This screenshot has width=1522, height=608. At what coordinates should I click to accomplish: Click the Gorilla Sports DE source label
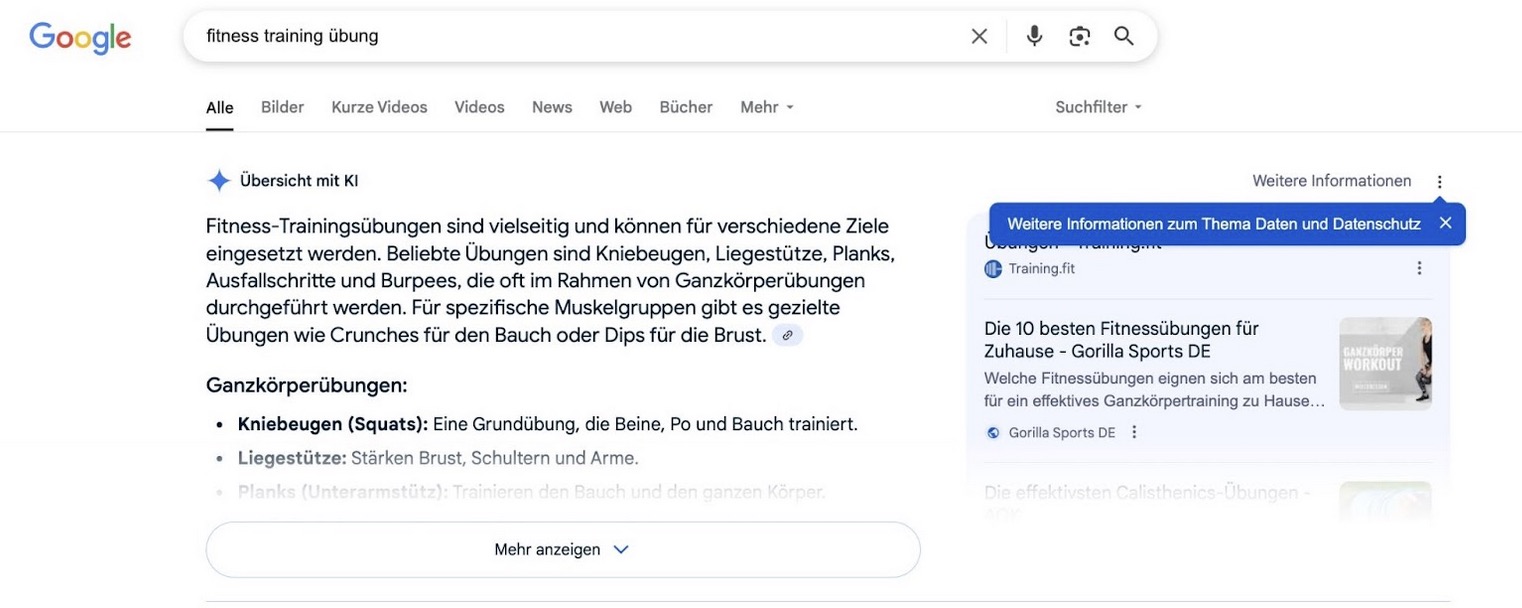point(1062,433)
